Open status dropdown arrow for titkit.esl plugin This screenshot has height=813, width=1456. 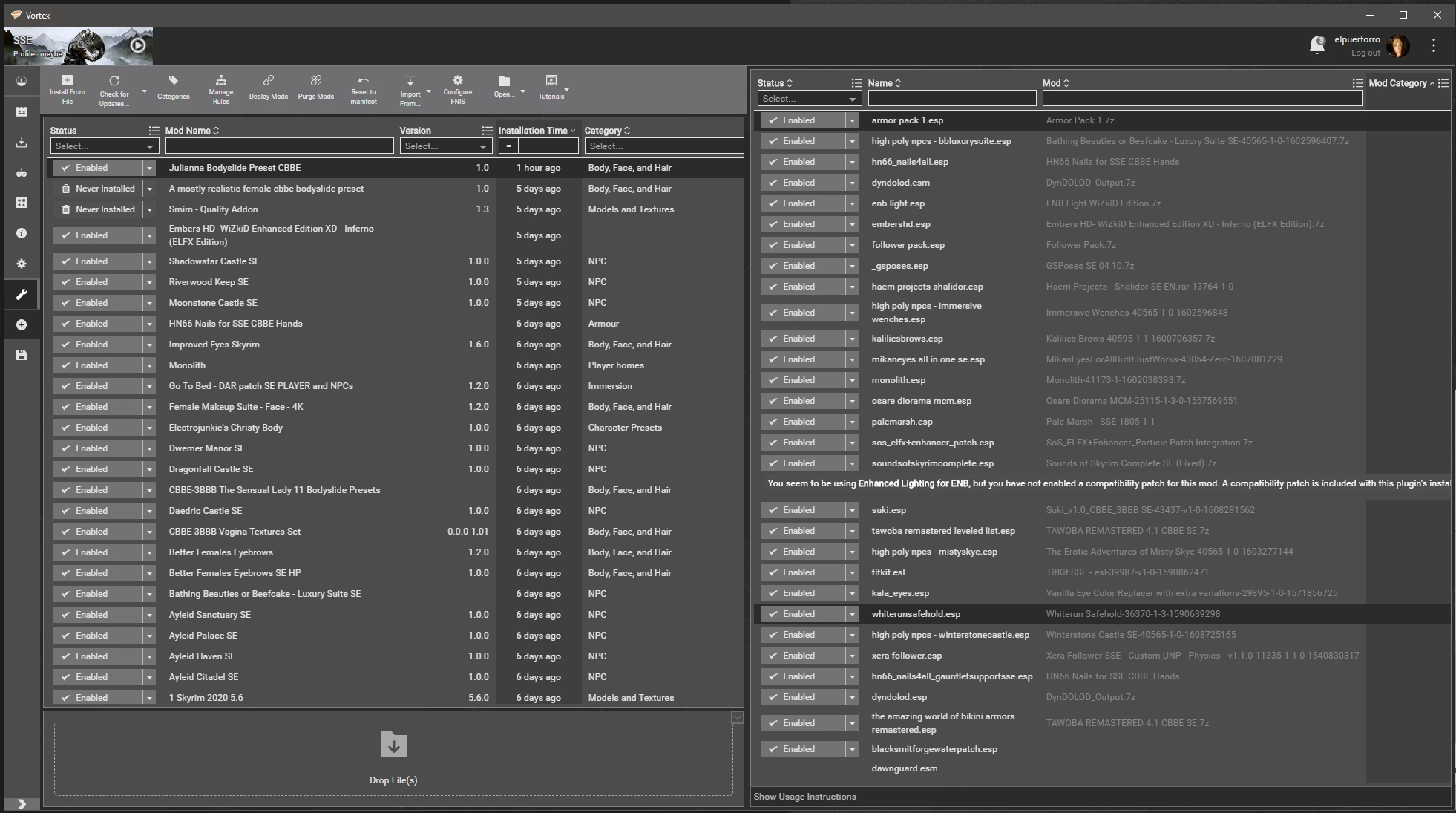[852, 572]
